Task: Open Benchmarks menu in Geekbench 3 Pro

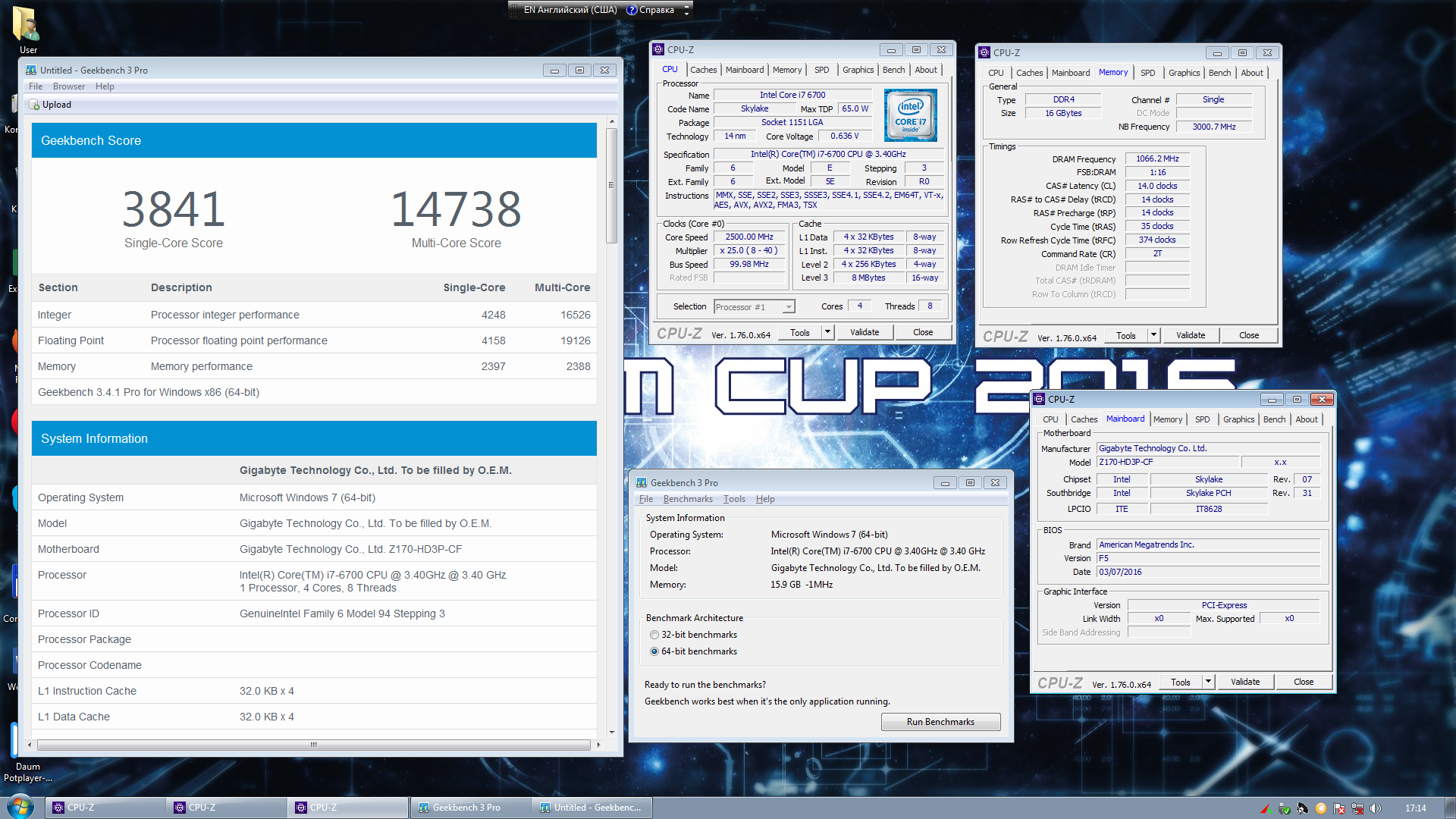Action: 688,499
